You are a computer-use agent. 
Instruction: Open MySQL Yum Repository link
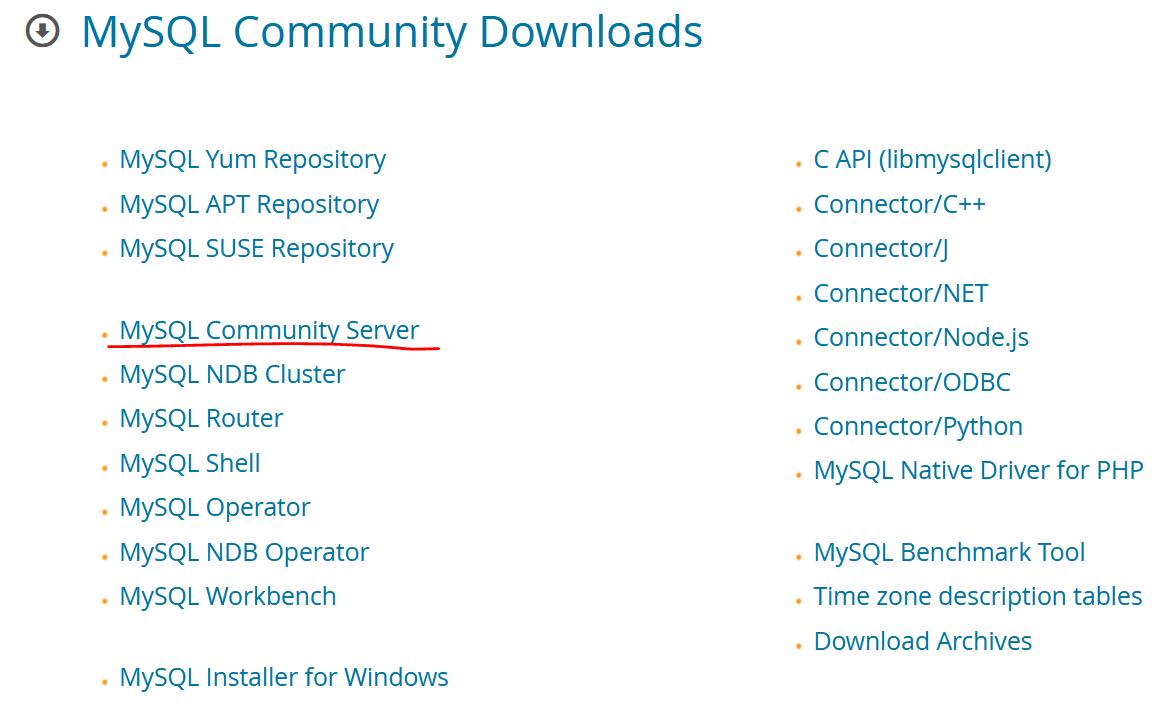point(253,160)
